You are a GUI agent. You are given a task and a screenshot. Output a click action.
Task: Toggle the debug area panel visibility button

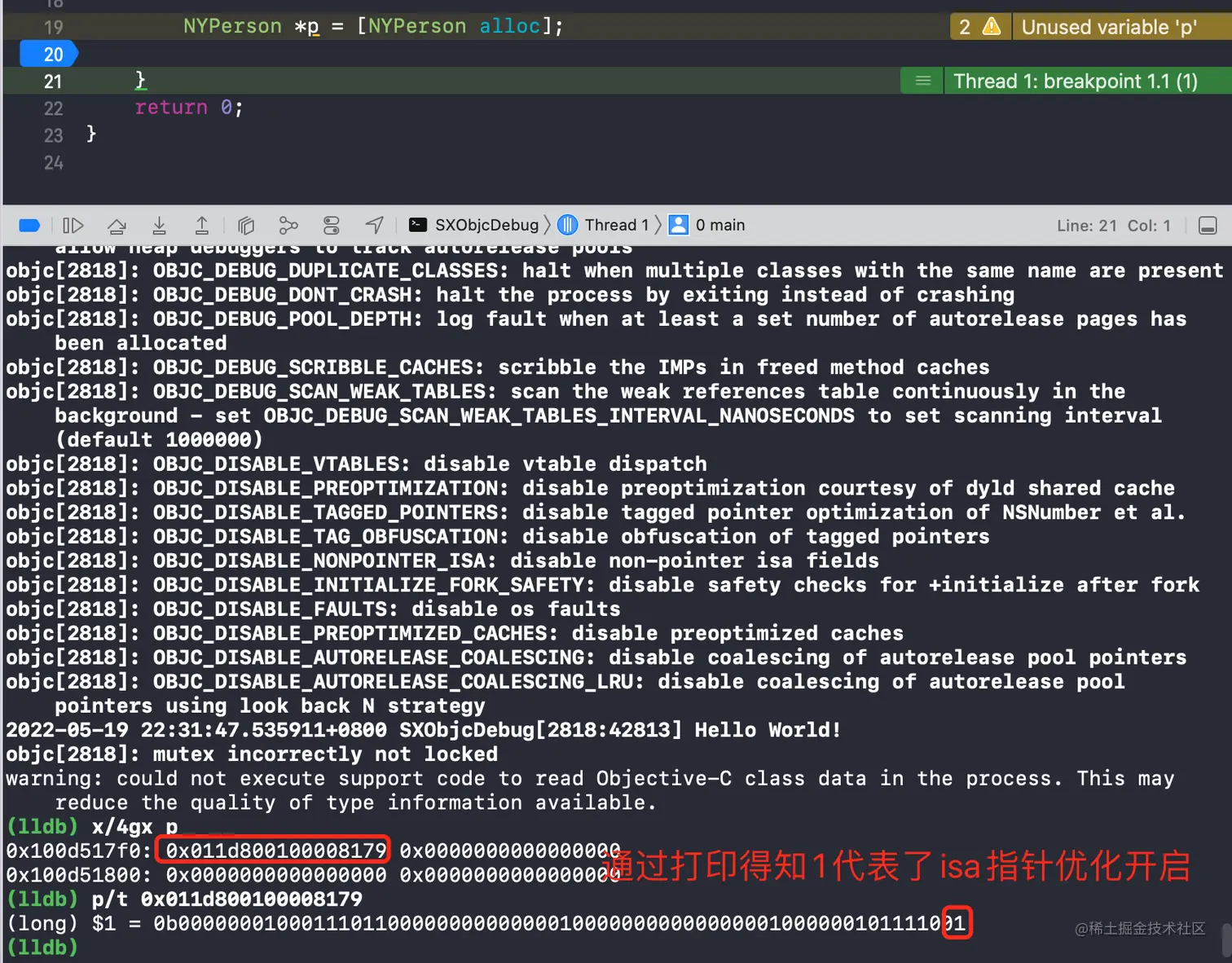(1208, 226)
